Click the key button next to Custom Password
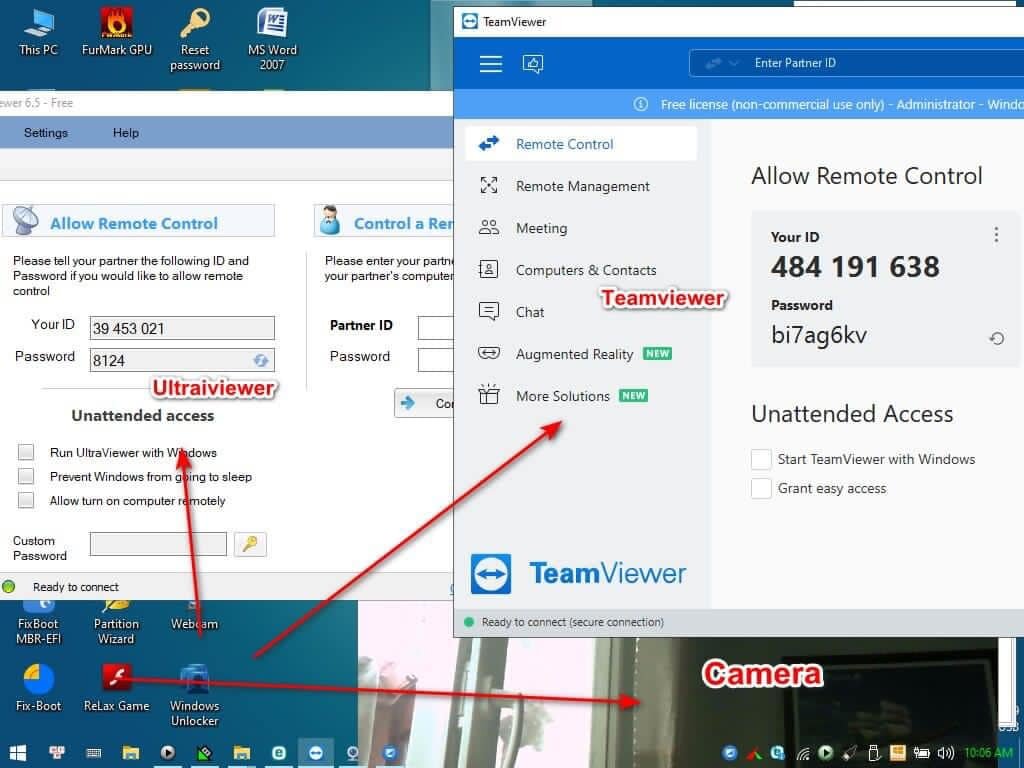This screenshot has width=1024, height=768. click(250, 544)
